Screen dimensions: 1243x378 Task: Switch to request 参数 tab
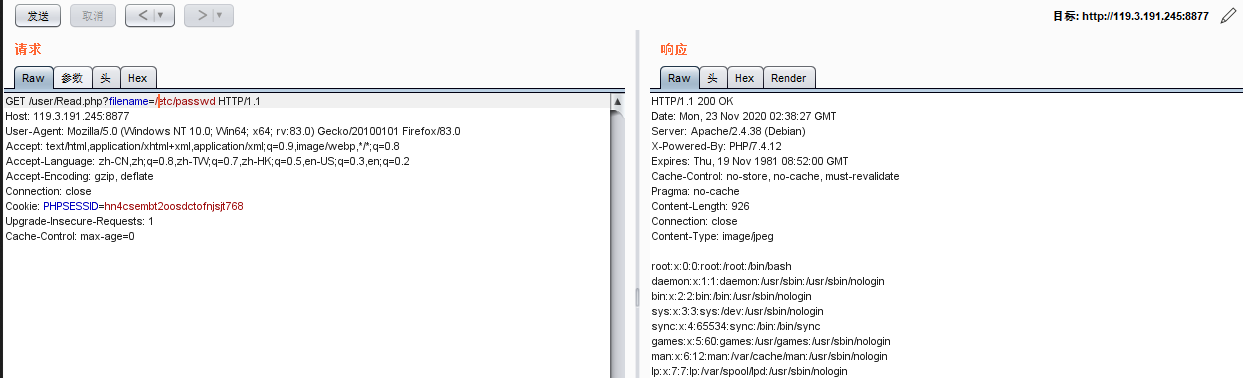72,78
